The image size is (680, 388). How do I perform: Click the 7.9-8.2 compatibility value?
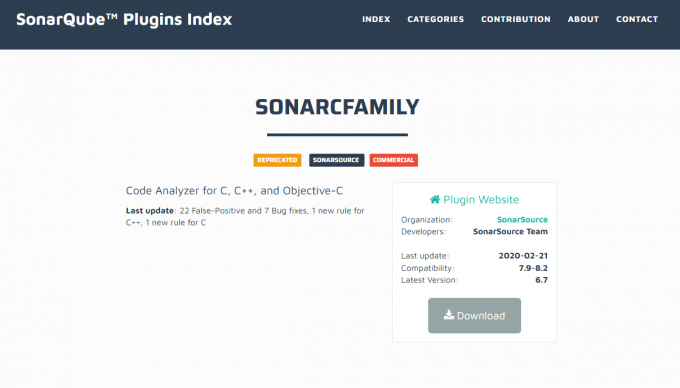click(533, 268)
